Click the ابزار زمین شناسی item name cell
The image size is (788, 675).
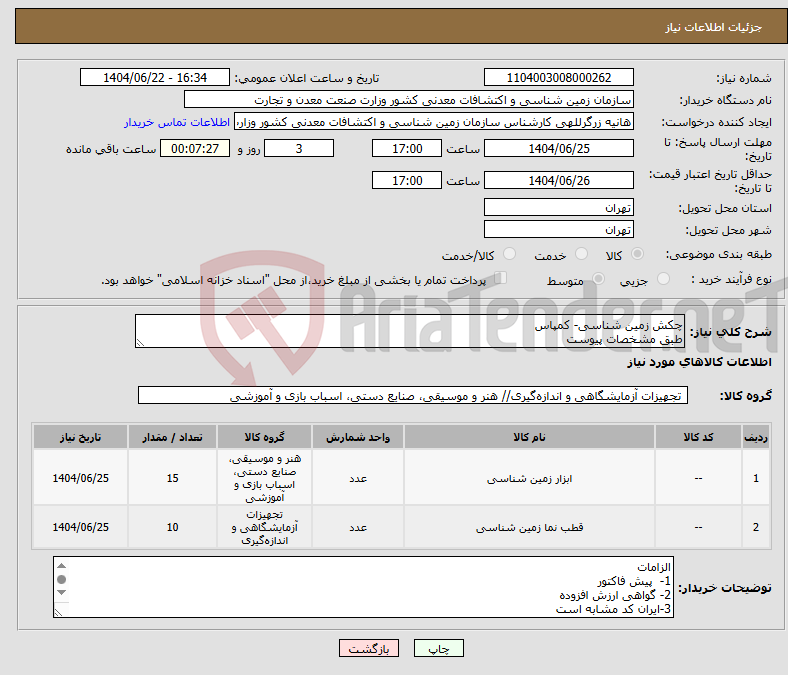(x=529, y=477)
